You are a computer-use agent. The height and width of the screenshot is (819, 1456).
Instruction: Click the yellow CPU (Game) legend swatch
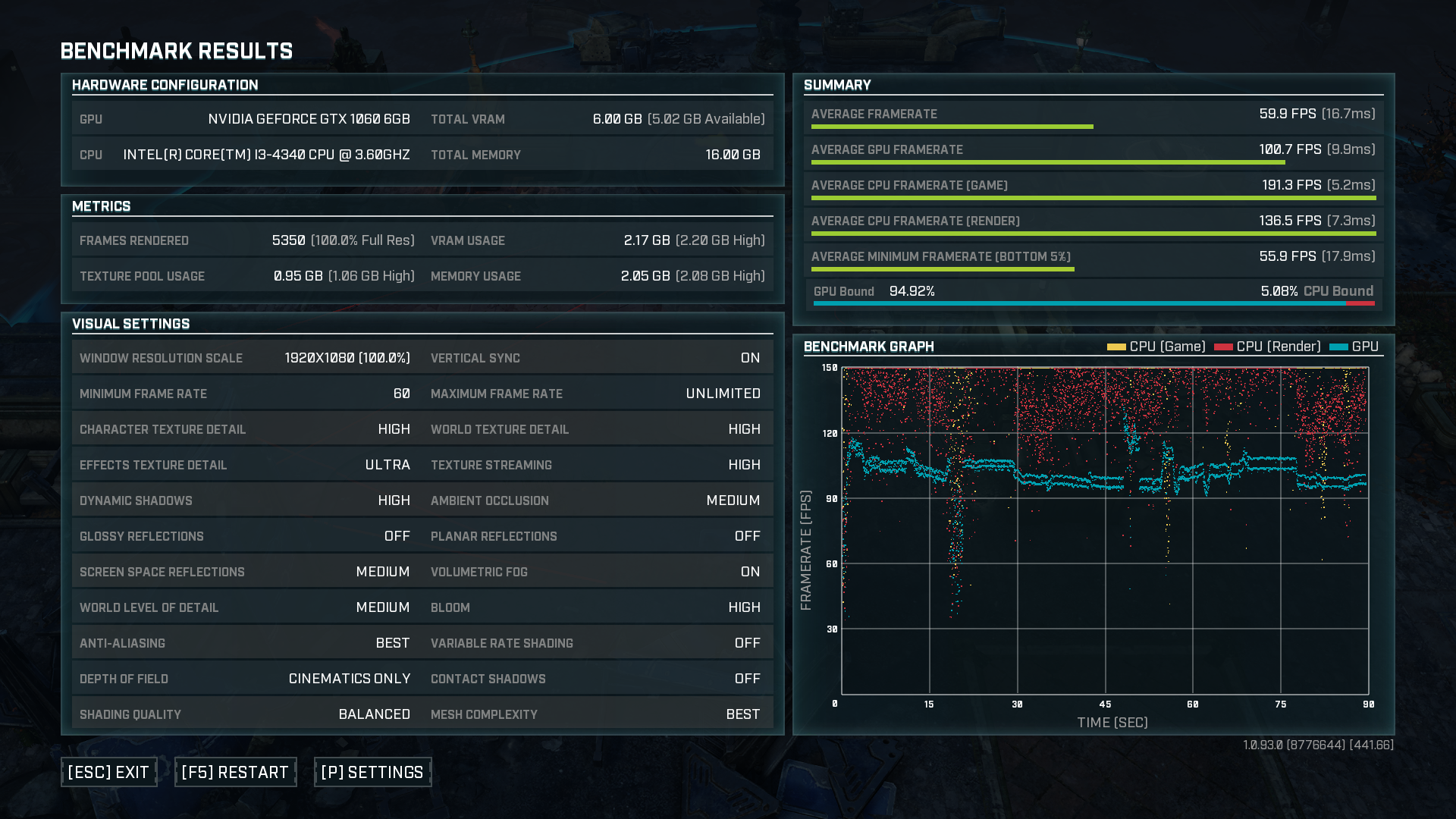[x=1116, y=347]
